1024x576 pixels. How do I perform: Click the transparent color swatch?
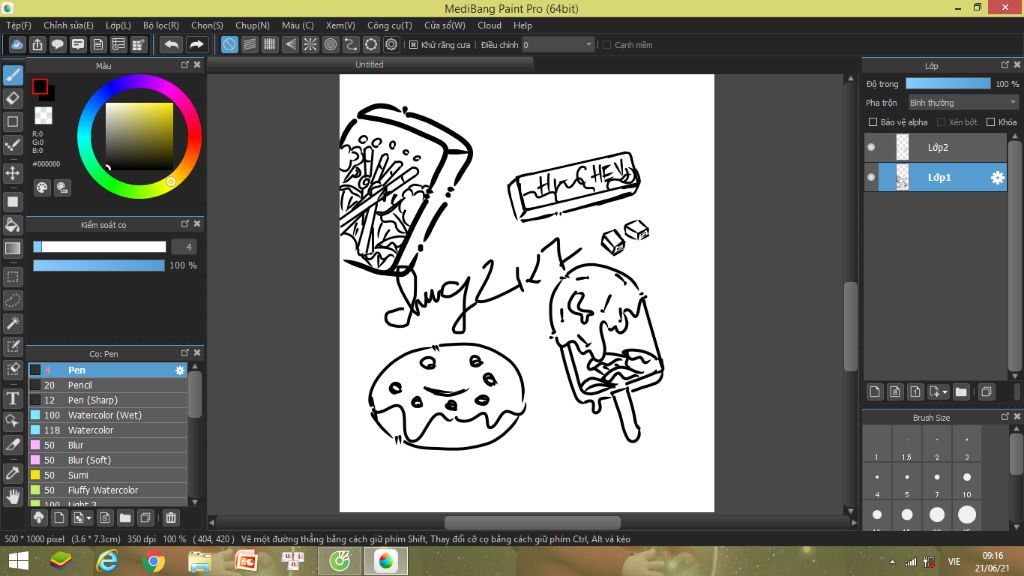(x=43, y=116)
